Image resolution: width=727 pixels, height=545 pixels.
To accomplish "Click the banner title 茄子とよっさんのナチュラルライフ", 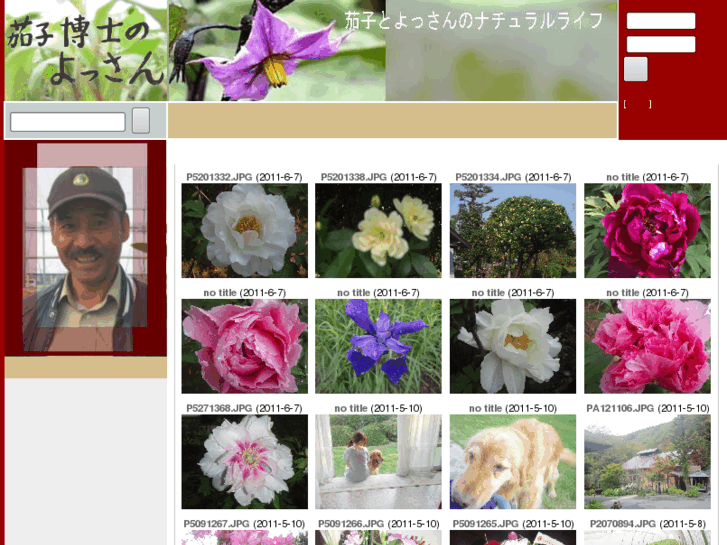I will (x=473, y=21).
